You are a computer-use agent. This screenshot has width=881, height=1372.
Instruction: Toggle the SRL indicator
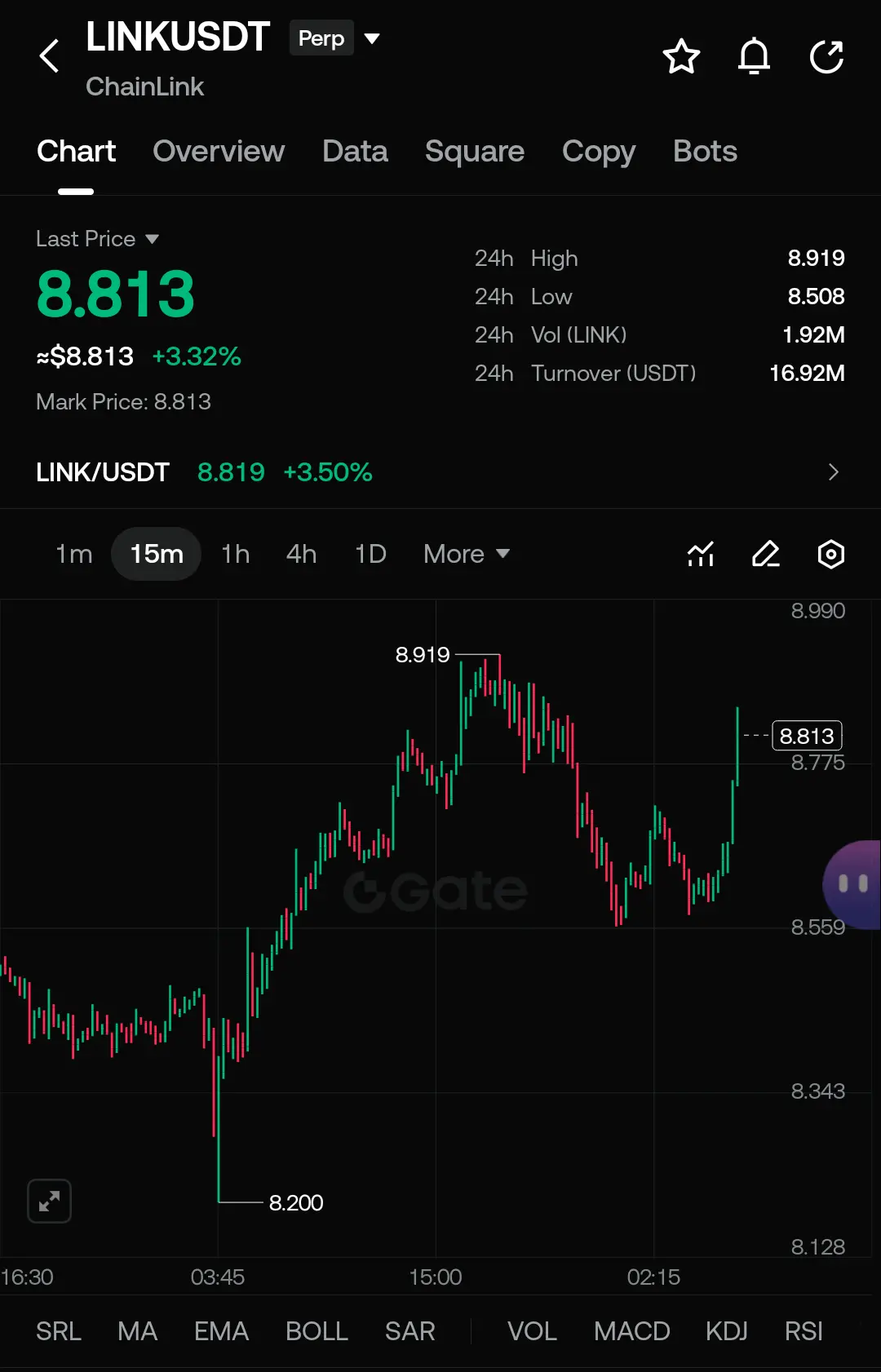[x=59, y=1331]
